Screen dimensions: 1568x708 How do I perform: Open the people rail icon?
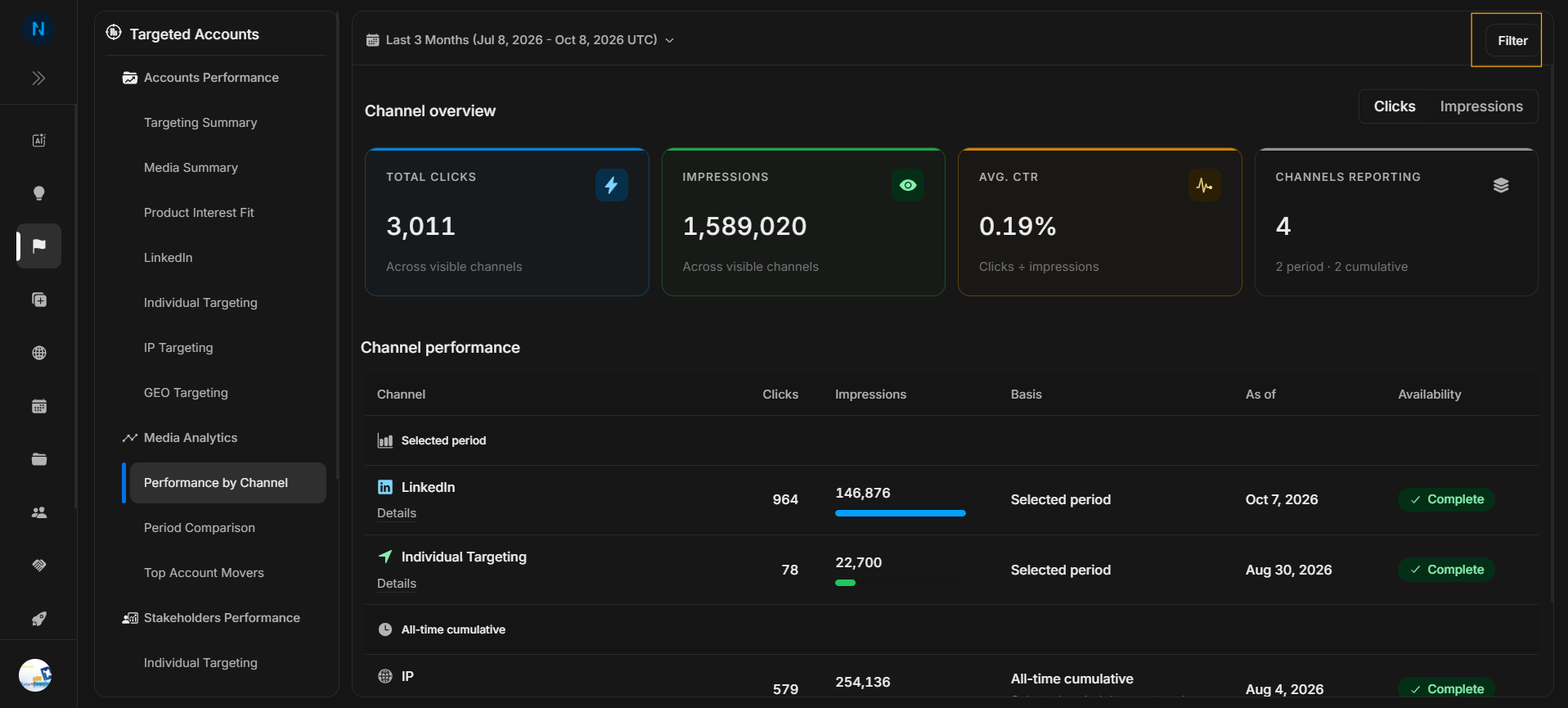(38, 512)
